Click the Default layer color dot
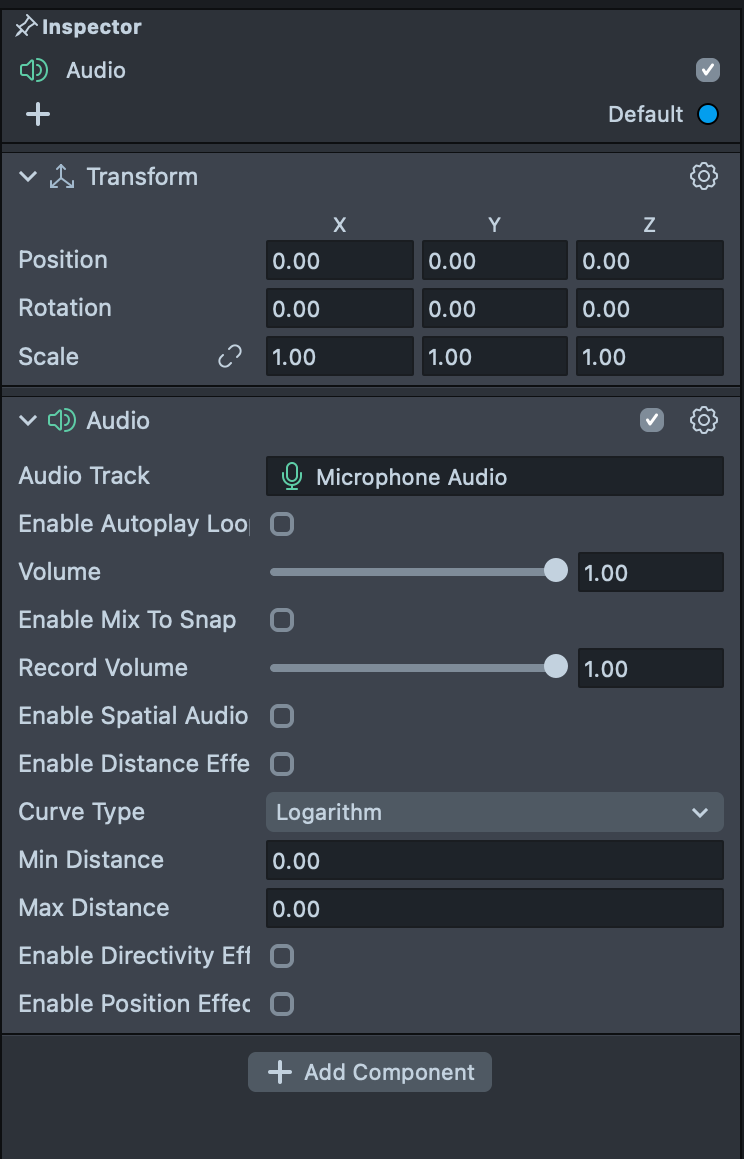744x1159 pixels. click(x=708, y=114)
